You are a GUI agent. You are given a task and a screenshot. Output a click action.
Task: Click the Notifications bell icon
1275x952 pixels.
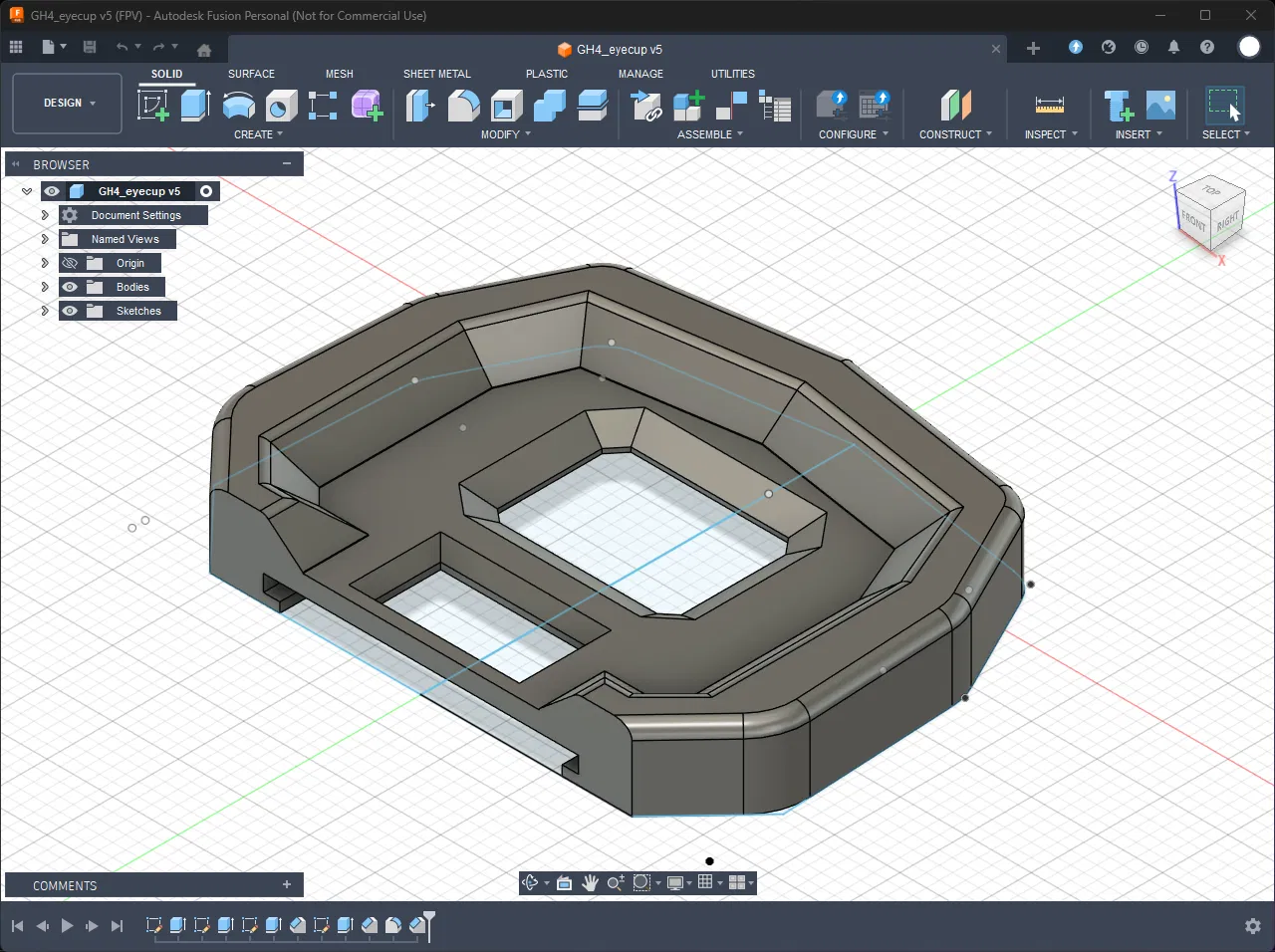coord(1173,48)
